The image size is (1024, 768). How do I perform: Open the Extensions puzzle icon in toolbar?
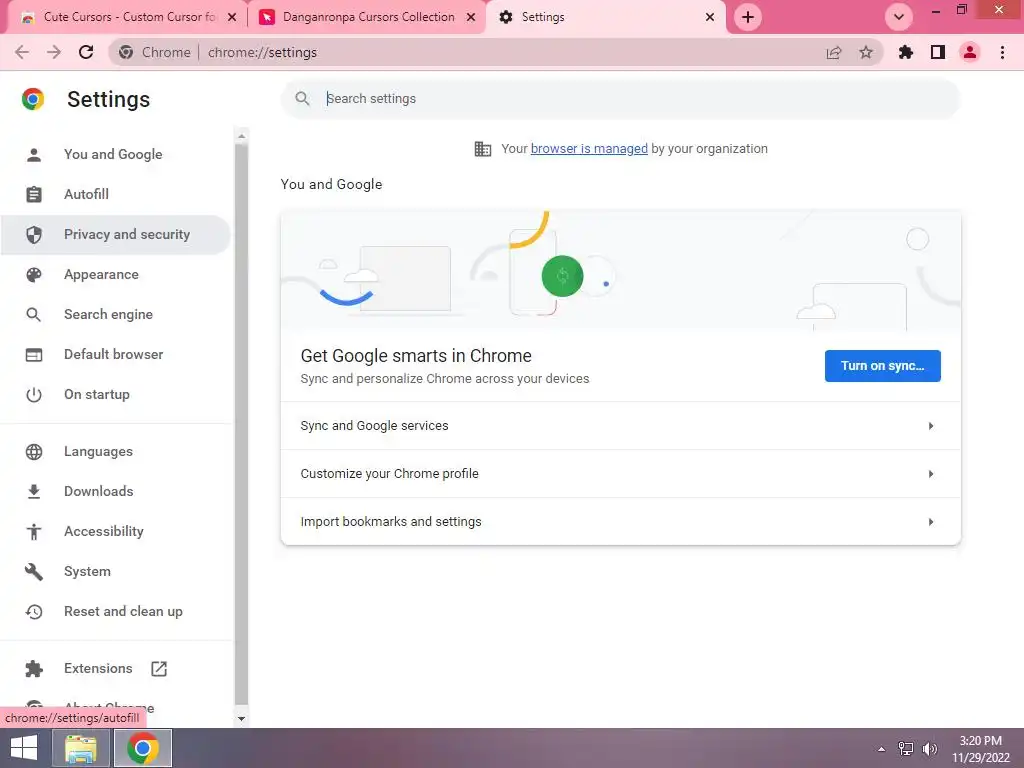click(x=906, y=52)
